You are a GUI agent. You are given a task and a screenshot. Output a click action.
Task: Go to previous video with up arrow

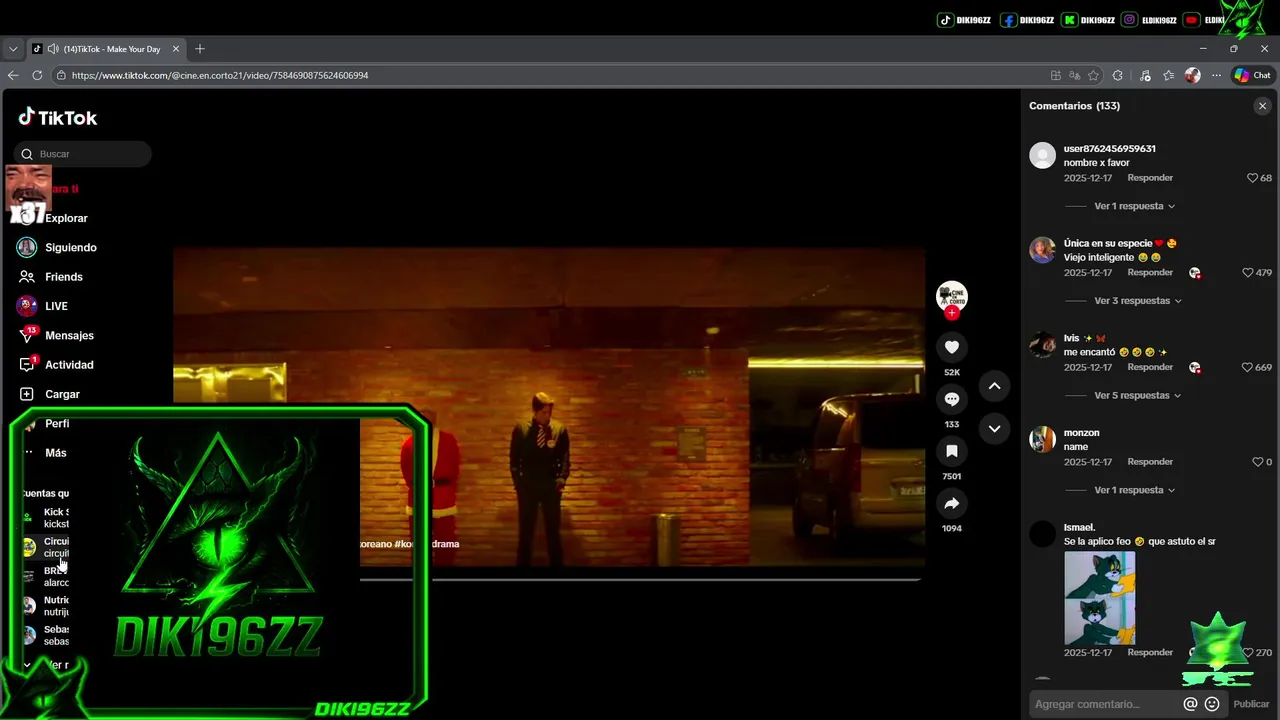[994, 386]
